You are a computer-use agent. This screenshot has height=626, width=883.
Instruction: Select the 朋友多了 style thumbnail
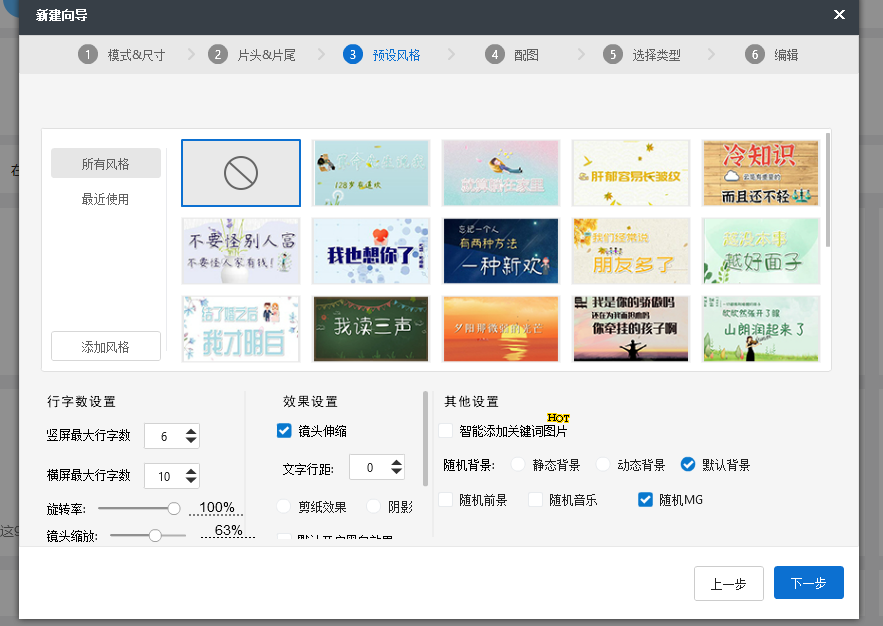(x=631, y=251)
